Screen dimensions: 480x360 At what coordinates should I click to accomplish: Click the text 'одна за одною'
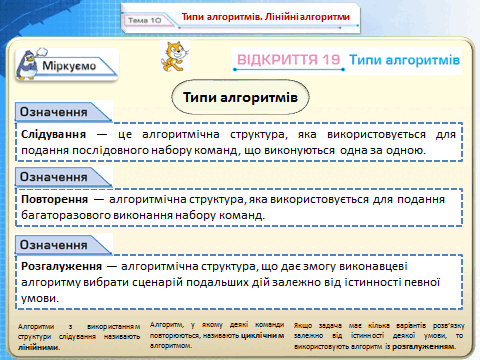point(383,150)
